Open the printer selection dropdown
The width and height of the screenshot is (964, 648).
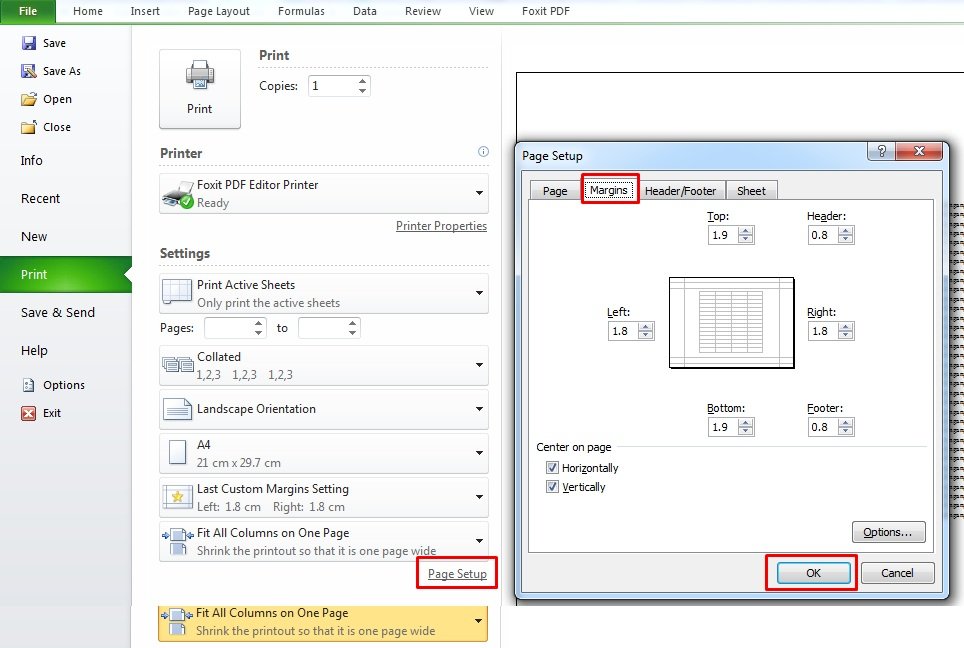point(477,193)
